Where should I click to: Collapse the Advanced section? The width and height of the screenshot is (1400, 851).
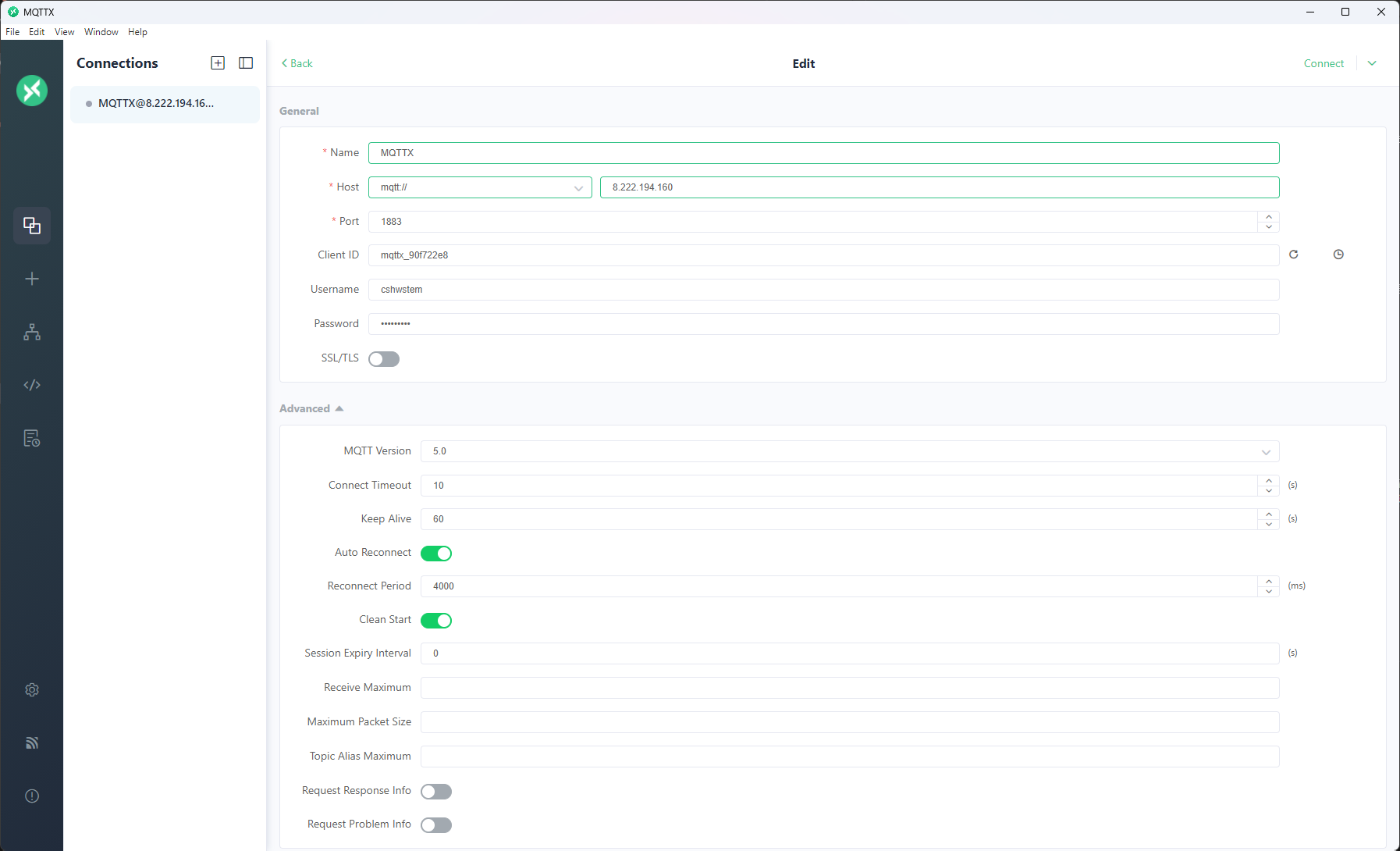[x=311, y=408]
